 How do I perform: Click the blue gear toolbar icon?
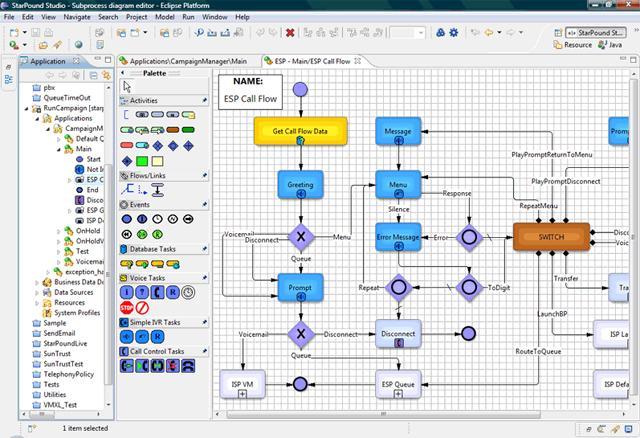(453, 33)
